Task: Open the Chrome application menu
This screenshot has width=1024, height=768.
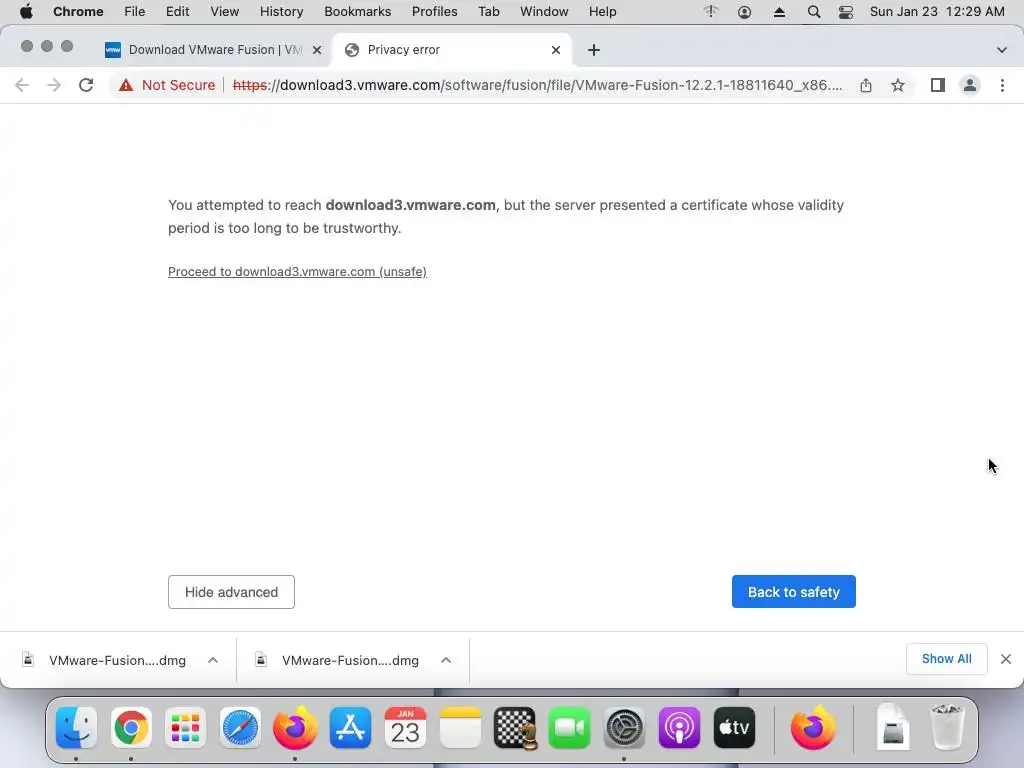Action: click(x=78, y=12)
